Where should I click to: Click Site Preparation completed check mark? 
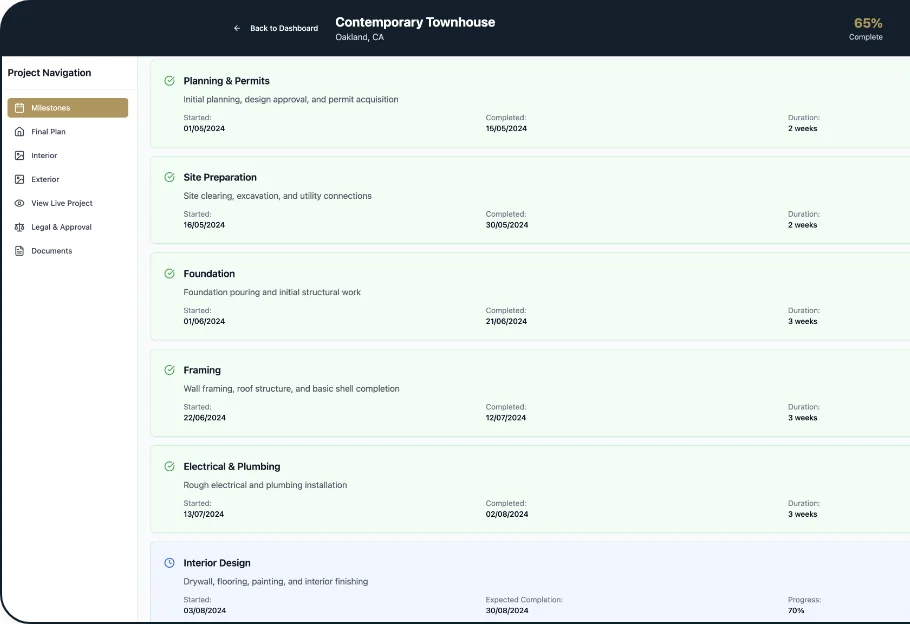click(169, 177)
